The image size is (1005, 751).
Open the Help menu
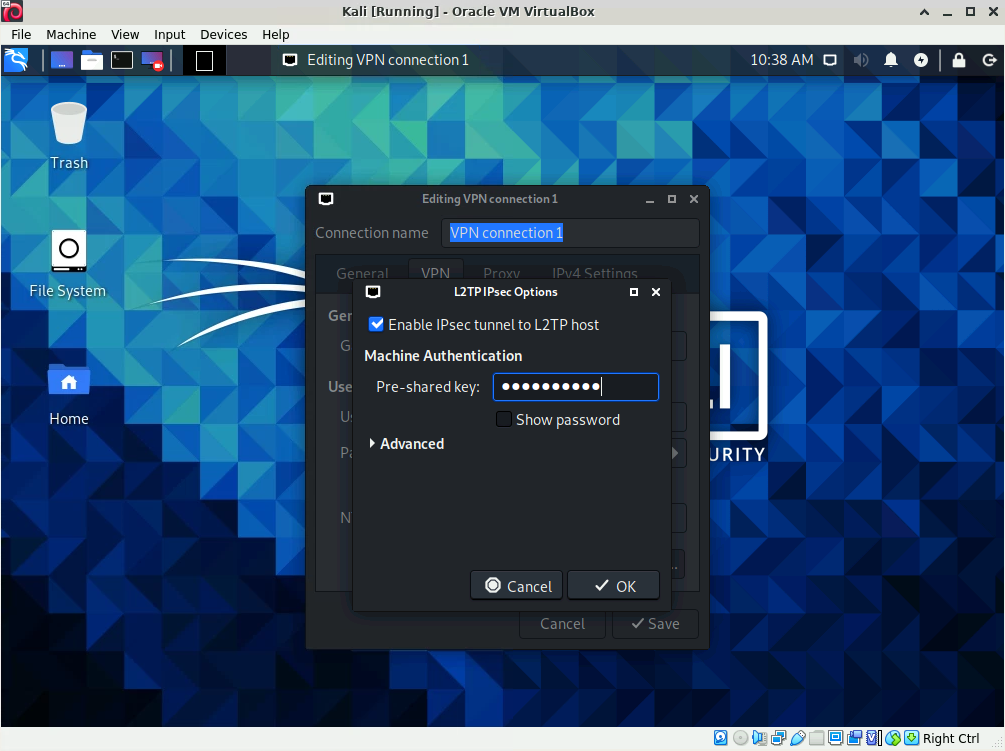[276, 35]
